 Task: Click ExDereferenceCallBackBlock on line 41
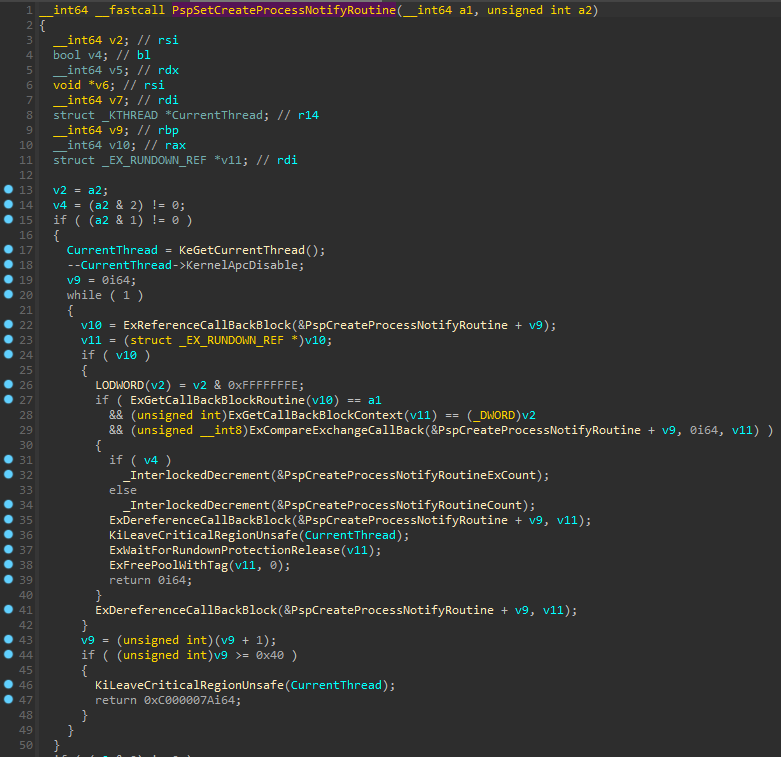coord(186,610)
